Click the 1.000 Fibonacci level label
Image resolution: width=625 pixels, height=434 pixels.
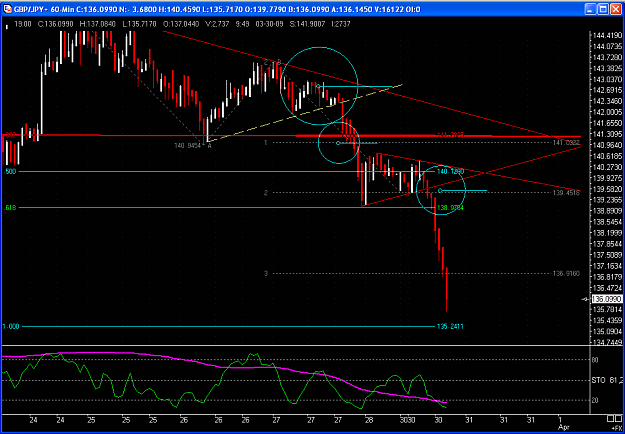pos(11,326)
